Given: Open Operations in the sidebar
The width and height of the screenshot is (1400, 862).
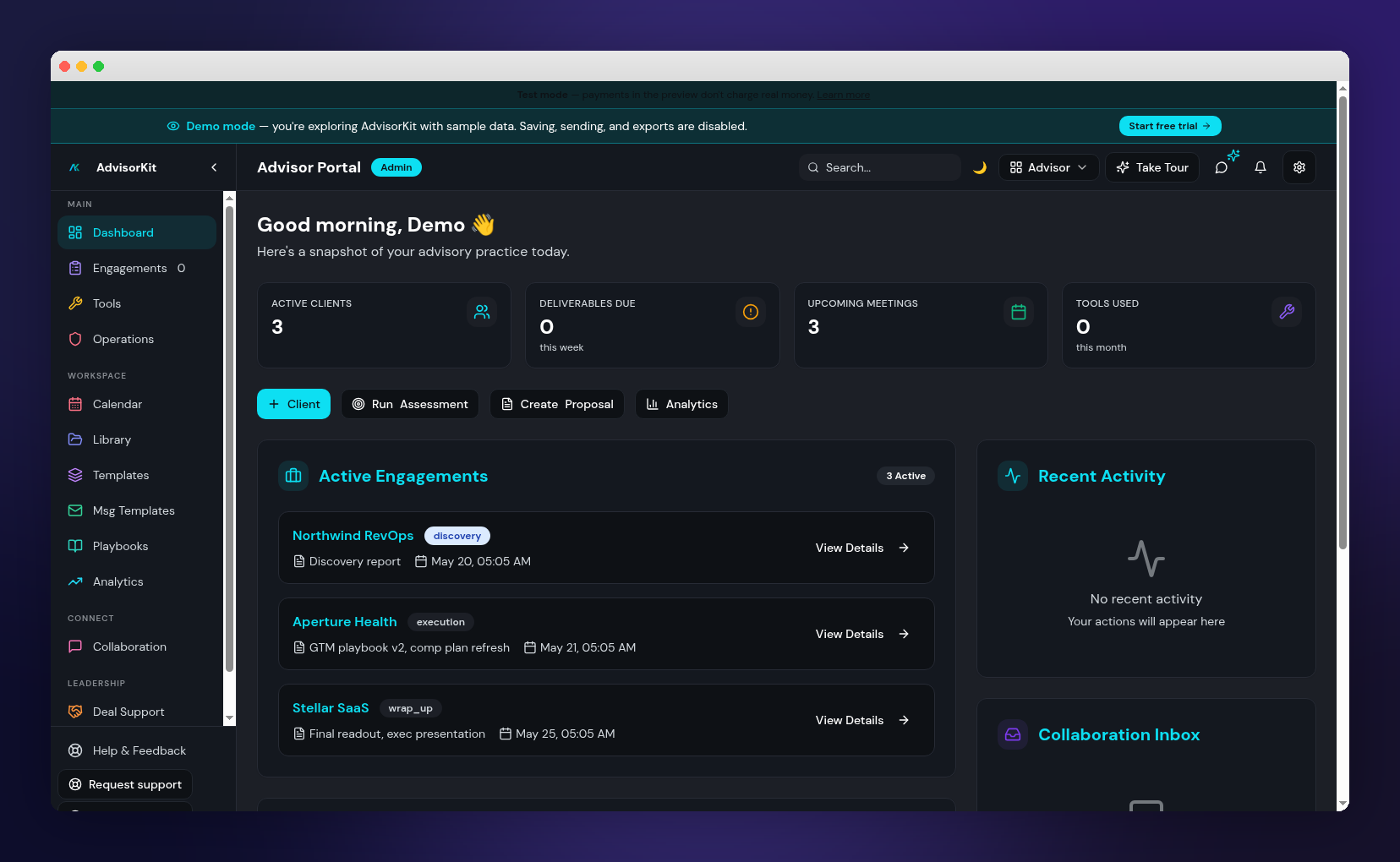Looking at the screenshot, I should (x=137, y=339).
